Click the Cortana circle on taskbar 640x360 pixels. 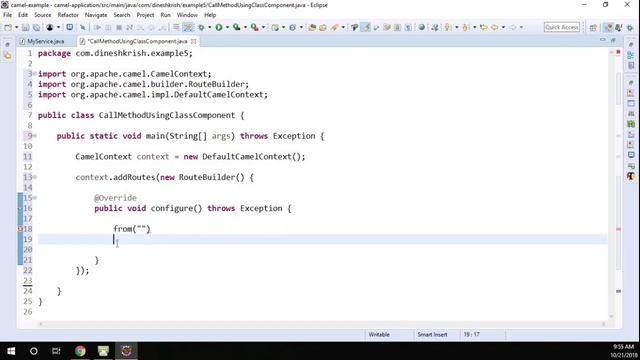click(x=33, y=351)
